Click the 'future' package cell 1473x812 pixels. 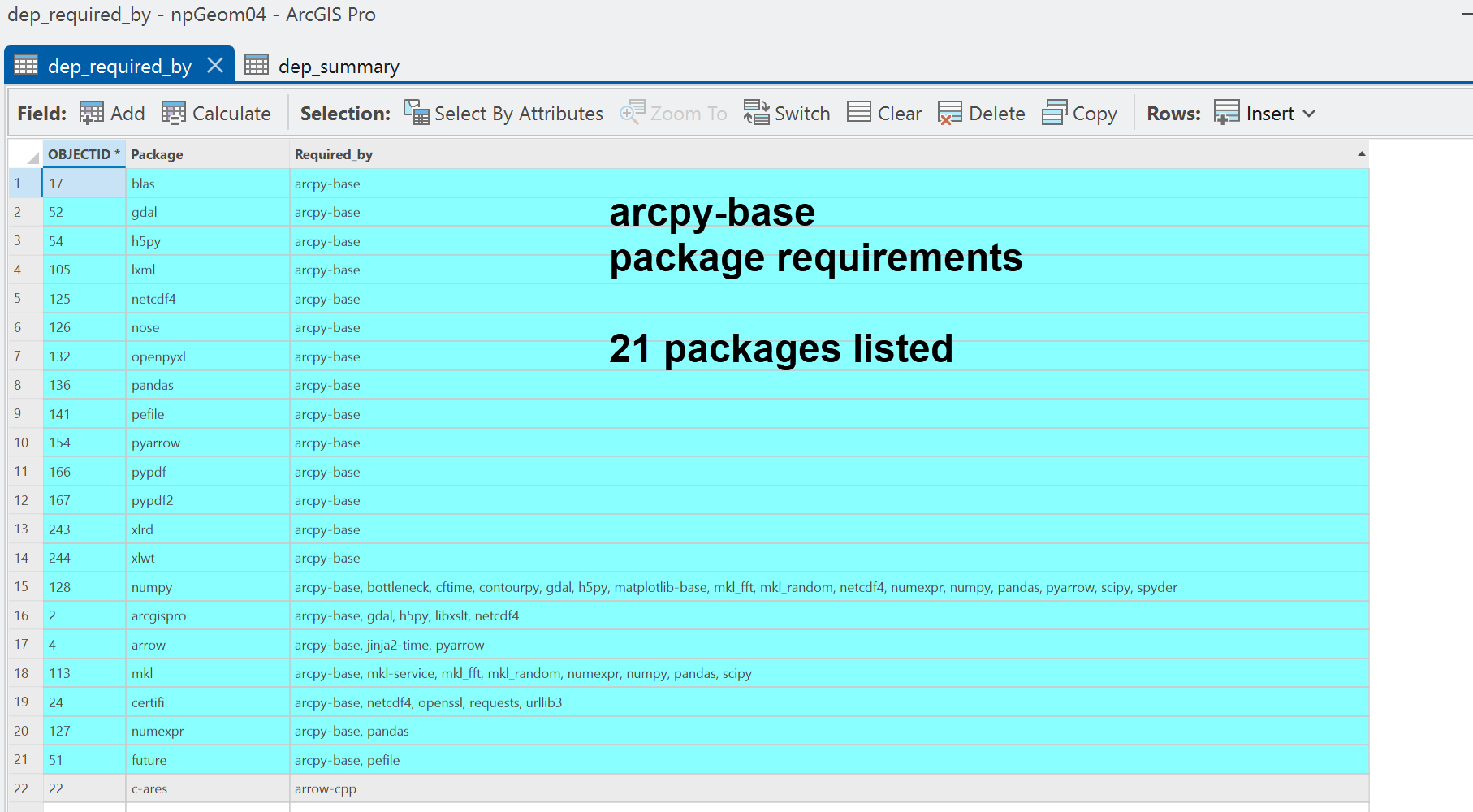coord(208,760)
